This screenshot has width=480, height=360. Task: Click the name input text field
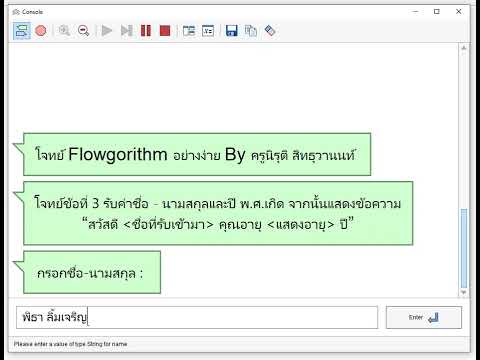[x=197, y=317]
